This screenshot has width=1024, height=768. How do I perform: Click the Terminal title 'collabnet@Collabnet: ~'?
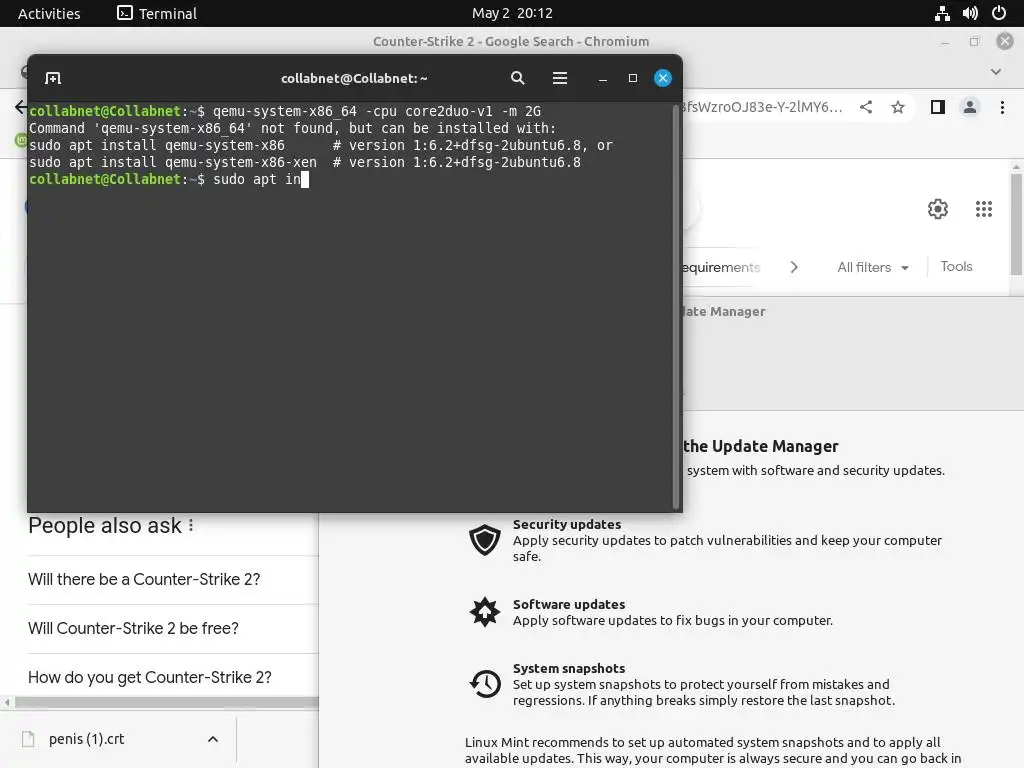354,78
